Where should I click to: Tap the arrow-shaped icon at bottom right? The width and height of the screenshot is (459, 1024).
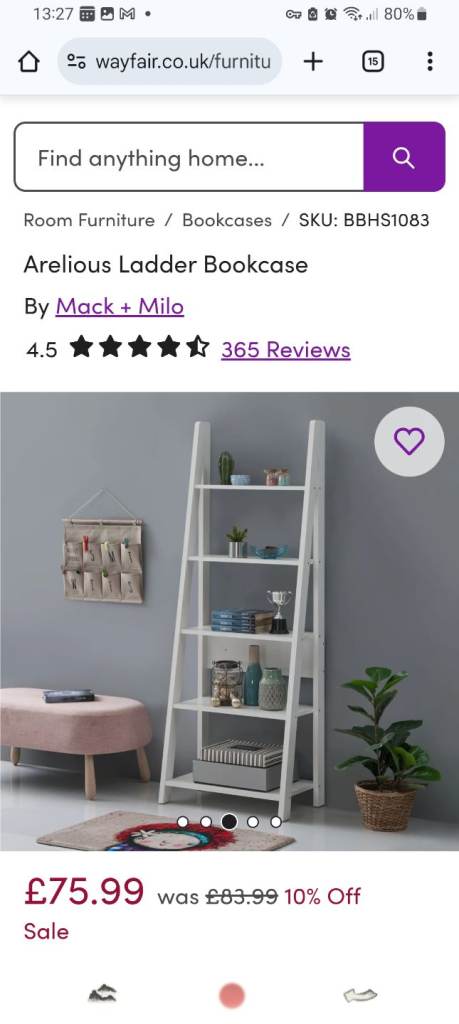360,995
